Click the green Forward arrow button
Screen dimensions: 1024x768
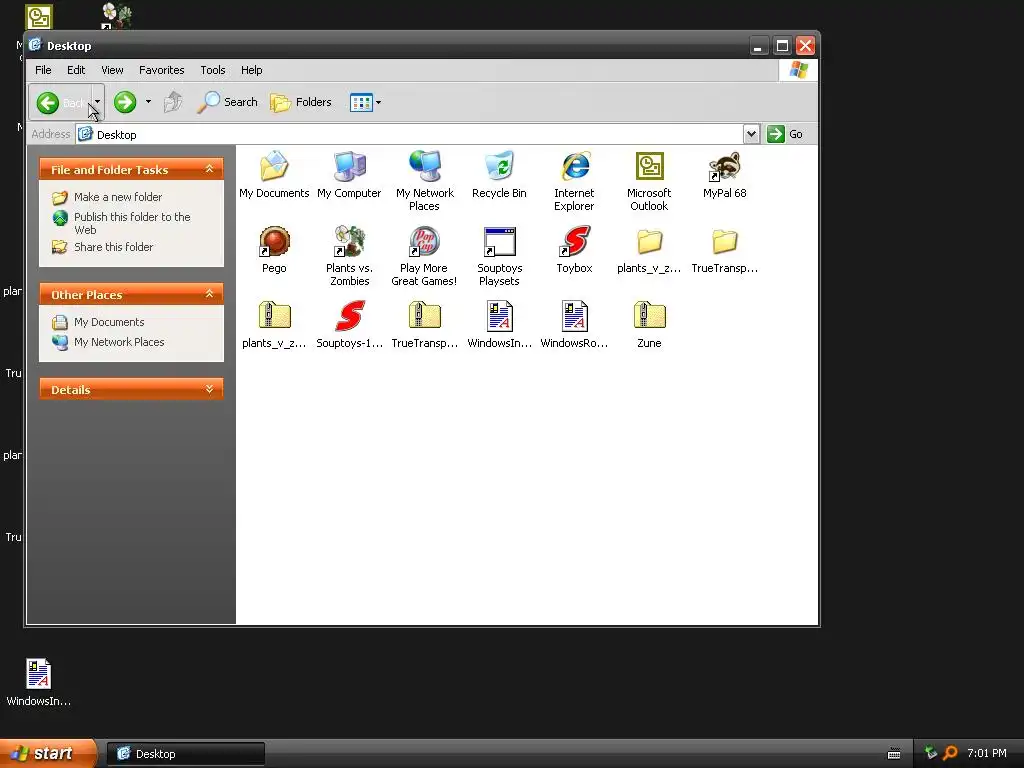125,102
